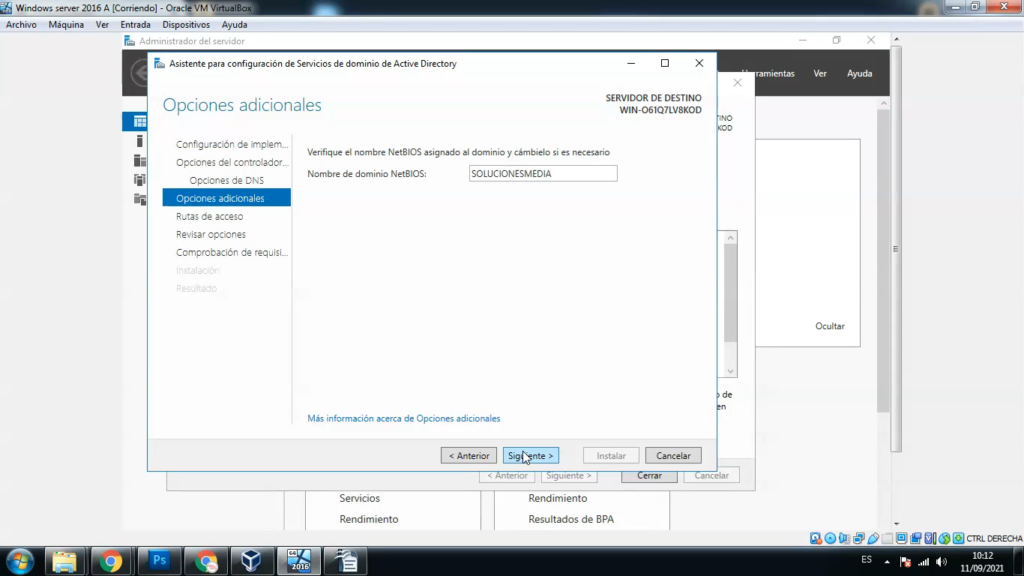Click the speaker volume icon in the tray
Image resolution: width=1024 pixels, height=576 pixels.
940,561
